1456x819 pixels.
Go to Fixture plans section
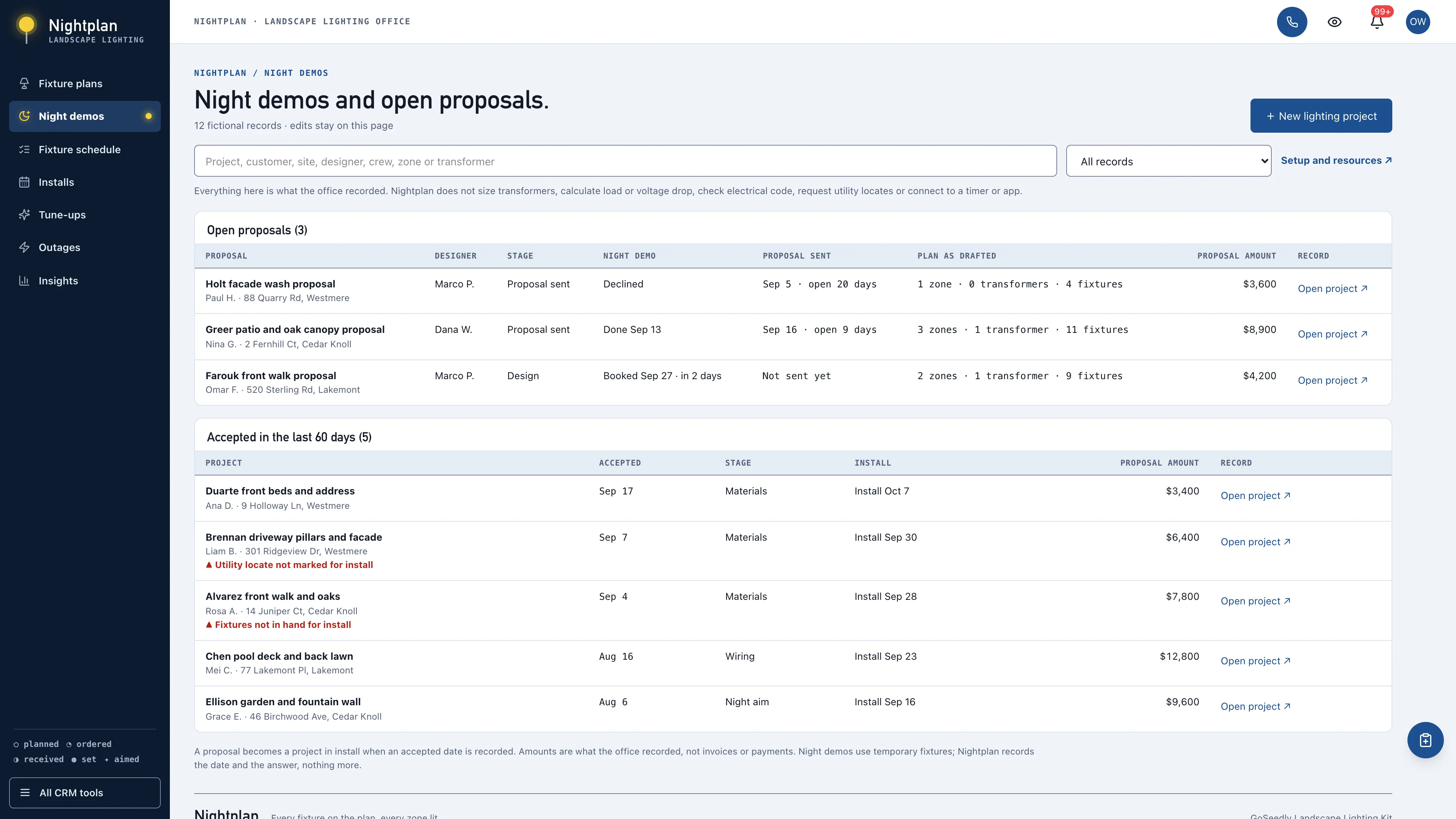tap(85, 84)
